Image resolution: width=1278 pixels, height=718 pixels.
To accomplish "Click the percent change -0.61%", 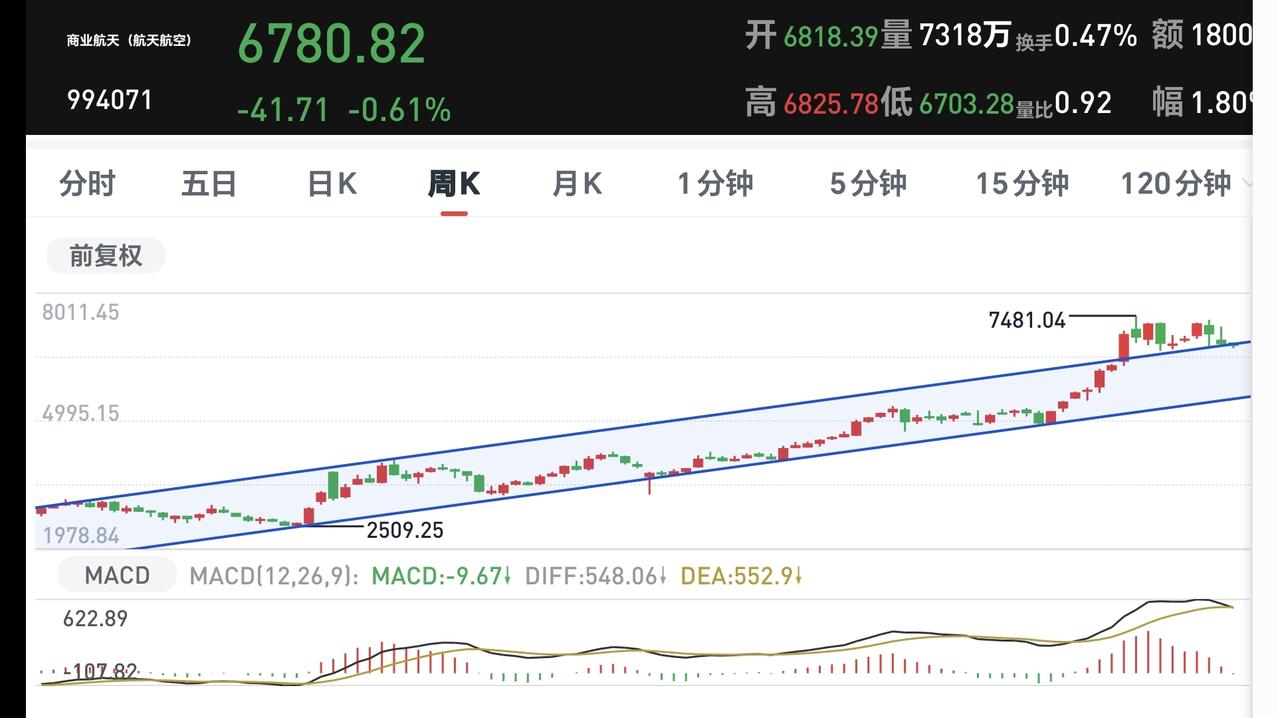I will (x=399, y=109).
